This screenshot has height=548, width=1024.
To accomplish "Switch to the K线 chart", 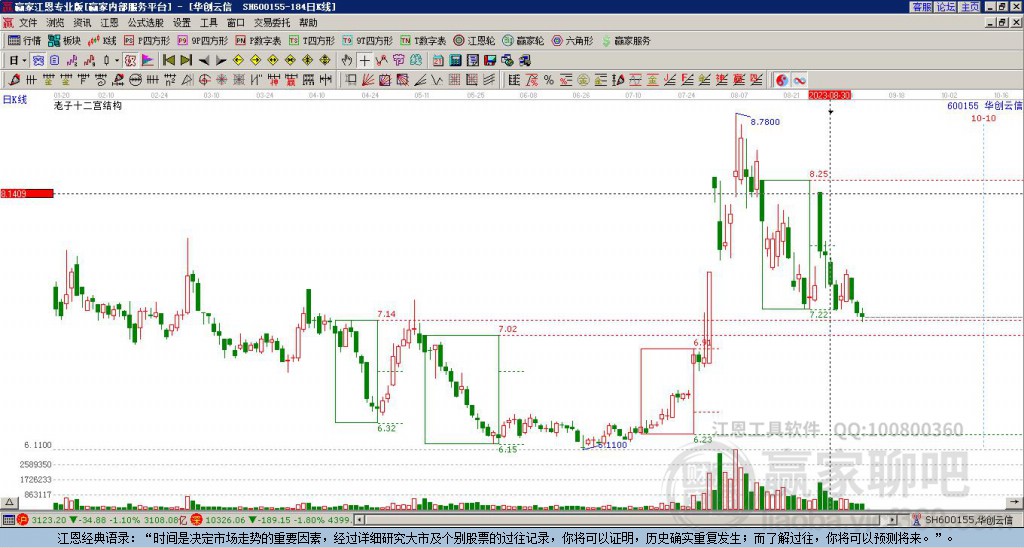I will (102, 40).
